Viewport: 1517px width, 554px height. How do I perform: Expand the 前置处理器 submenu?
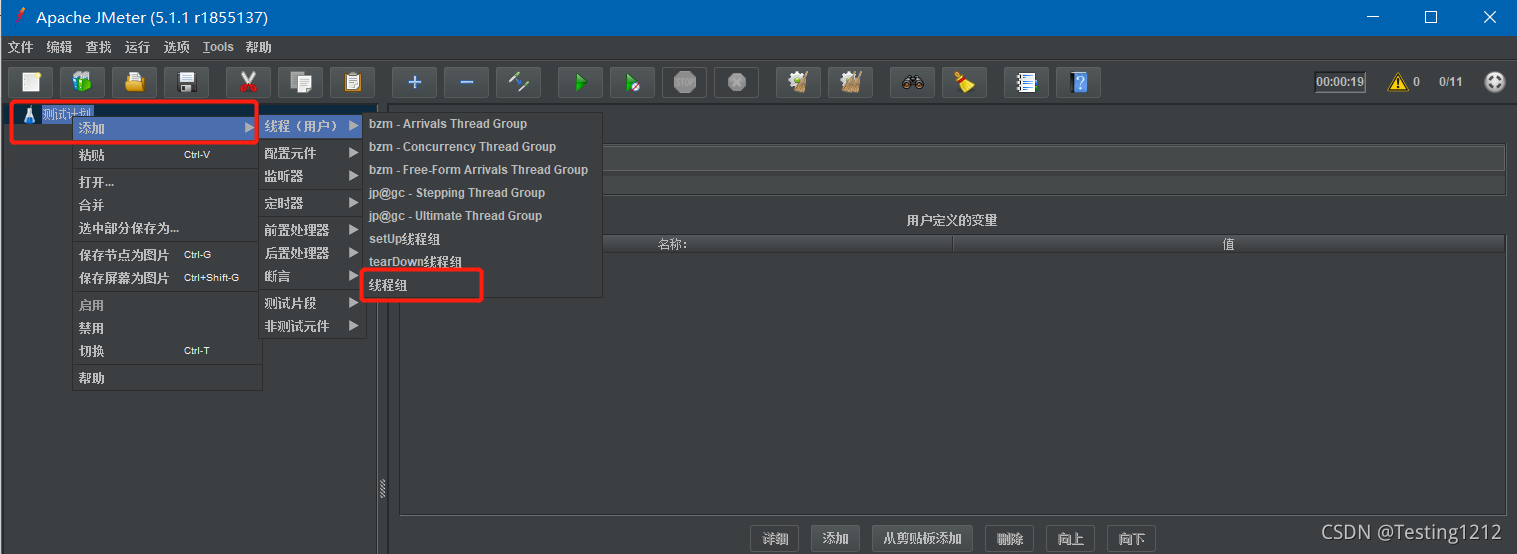[x=312, y=230]
